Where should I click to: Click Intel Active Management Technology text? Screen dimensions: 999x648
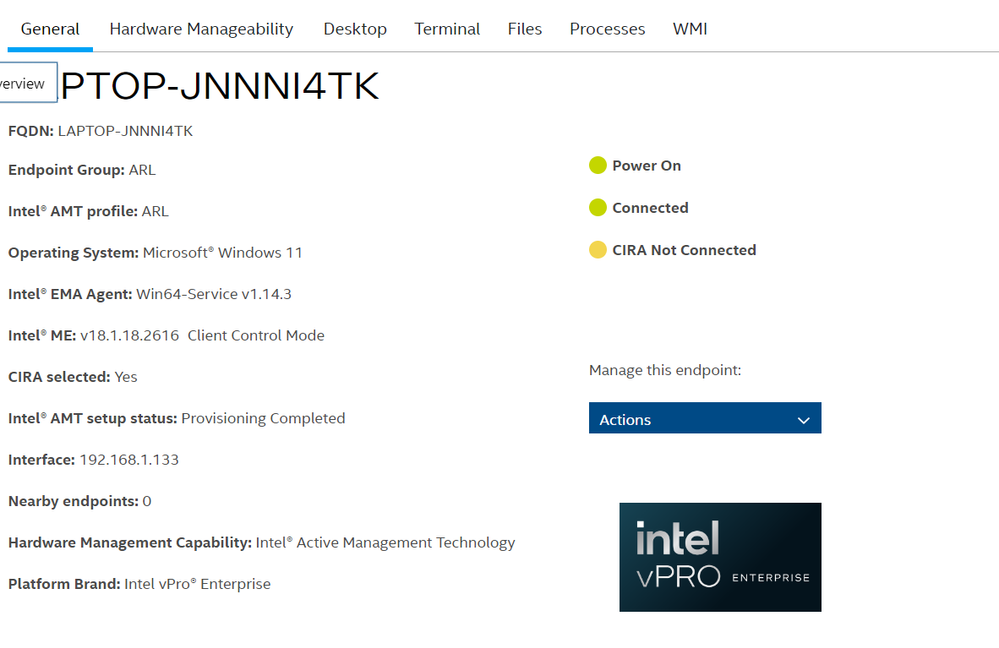385,543
